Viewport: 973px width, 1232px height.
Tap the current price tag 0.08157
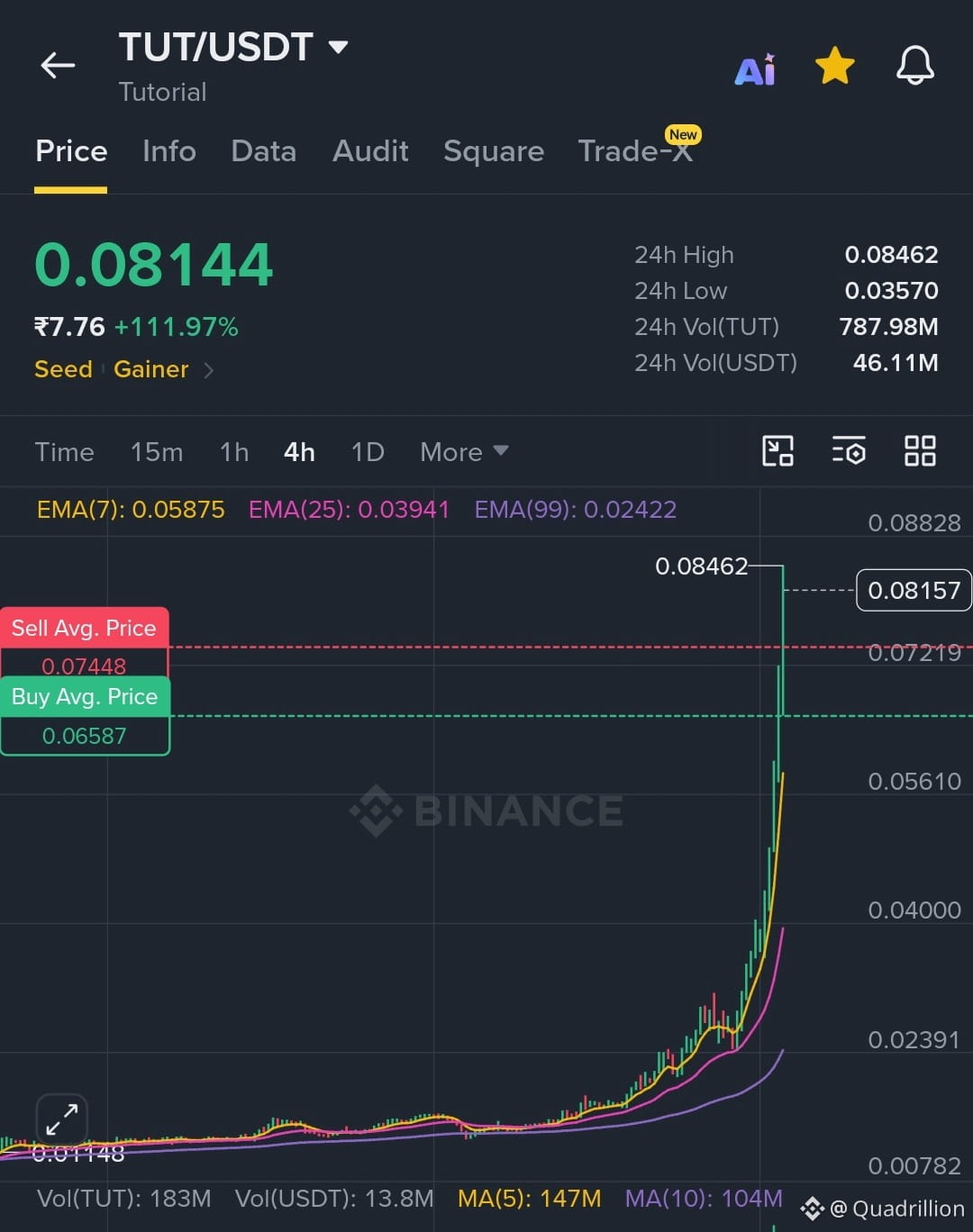coord(914,590)
